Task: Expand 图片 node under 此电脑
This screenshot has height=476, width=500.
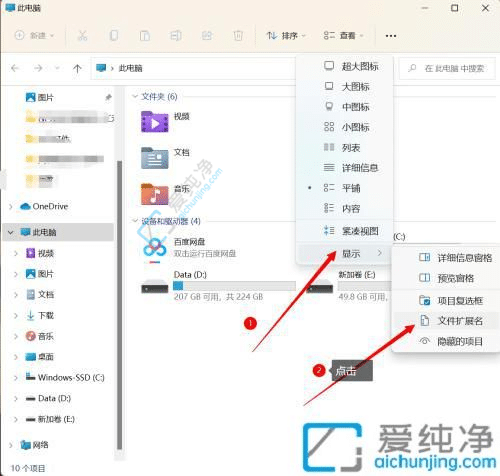Action: pyautogui.click(x=16, y=274)
